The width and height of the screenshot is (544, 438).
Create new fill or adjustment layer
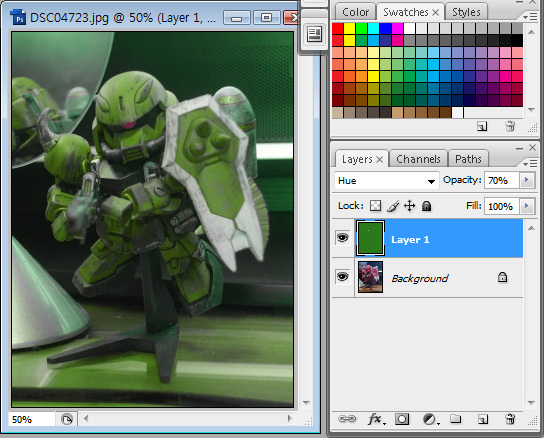[431, 419]
